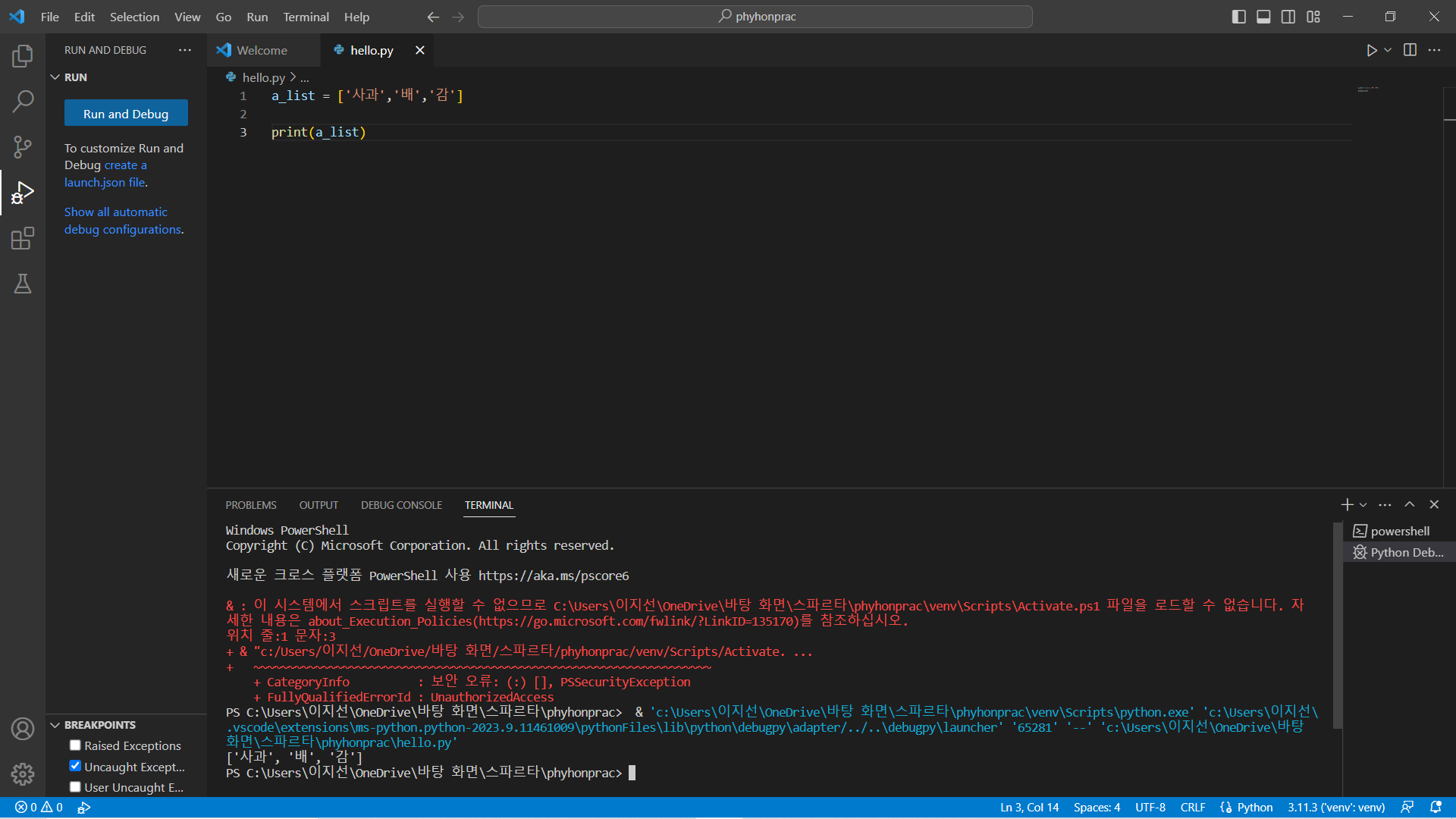Navigate back with the left arrow
1456x819 pixels.
tap(433, 17)
